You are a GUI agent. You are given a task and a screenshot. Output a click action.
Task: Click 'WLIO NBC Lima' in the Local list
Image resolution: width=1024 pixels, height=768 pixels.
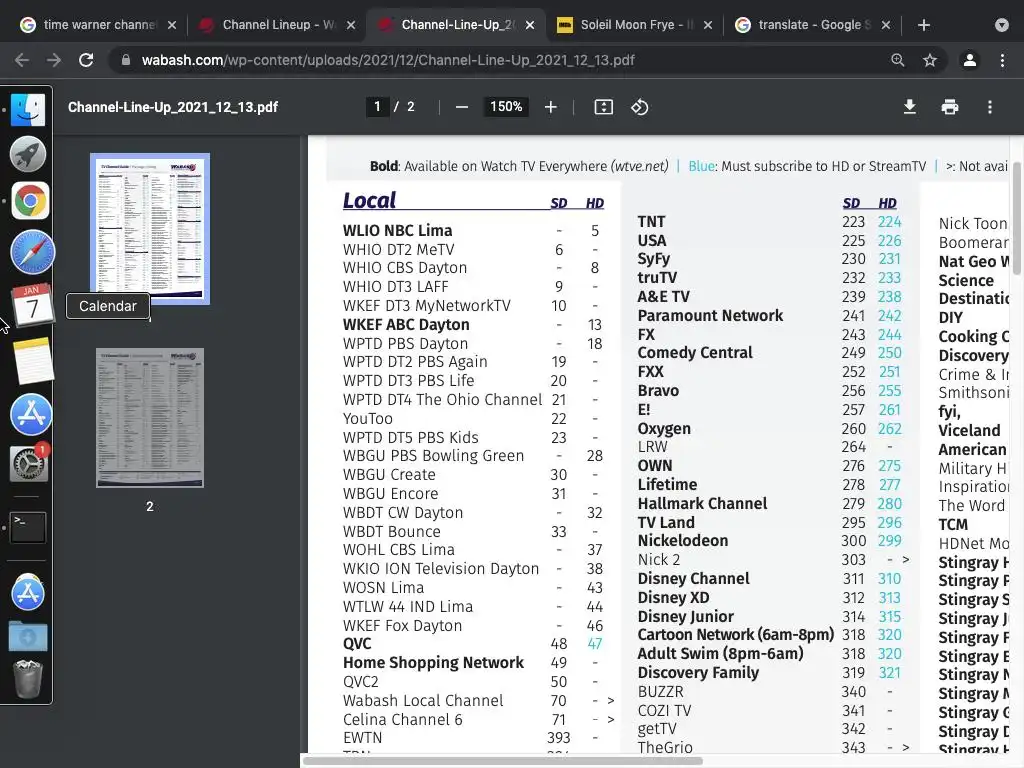click(x=397, y=231)
